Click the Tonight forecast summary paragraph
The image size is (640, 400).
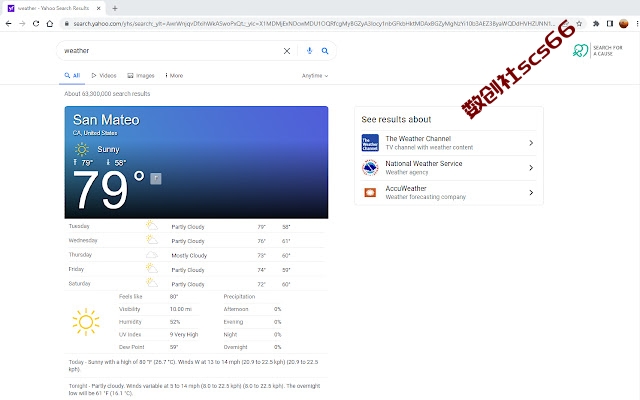194,389
